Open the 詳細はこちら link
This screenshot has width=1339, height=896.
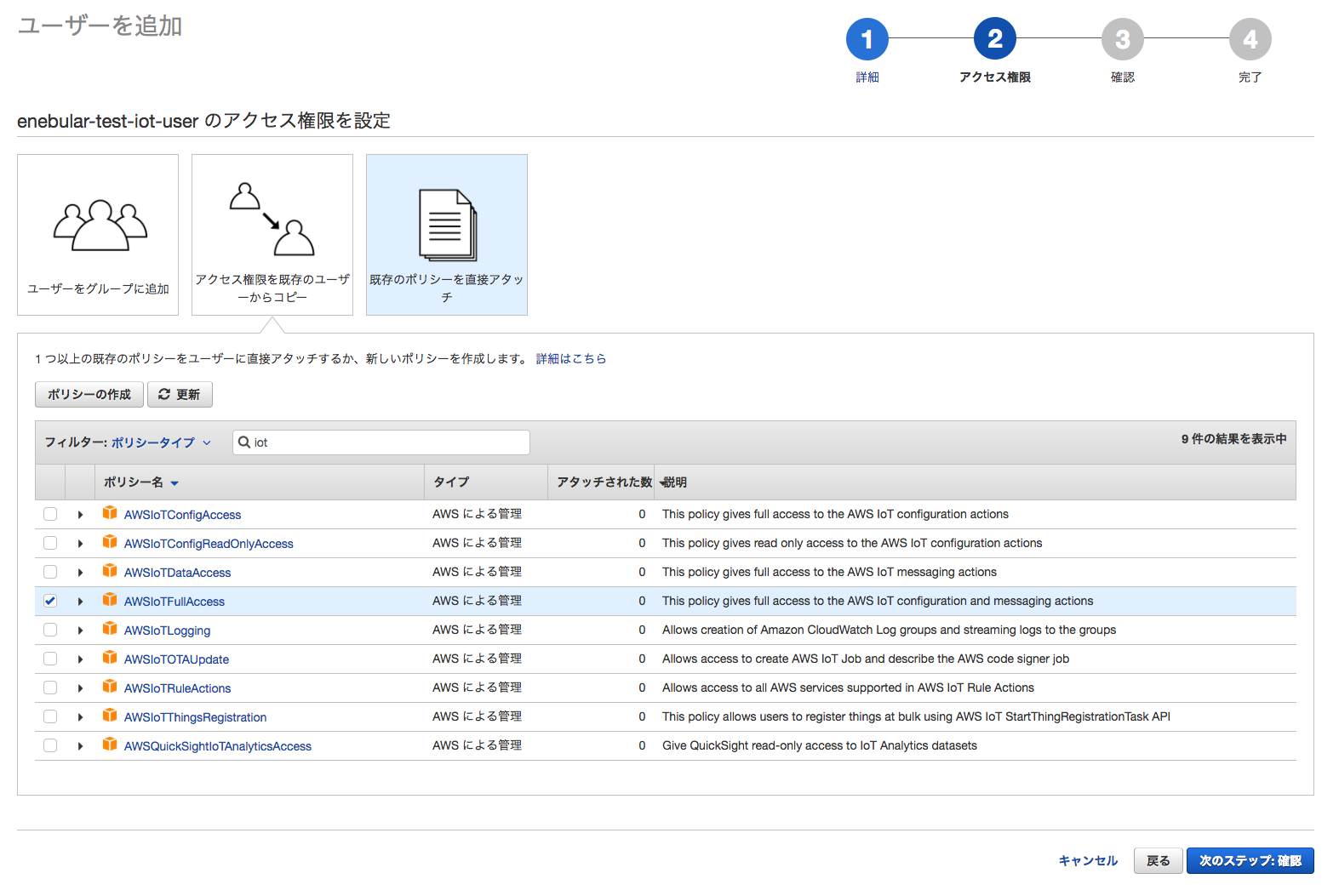click(570, 359)
